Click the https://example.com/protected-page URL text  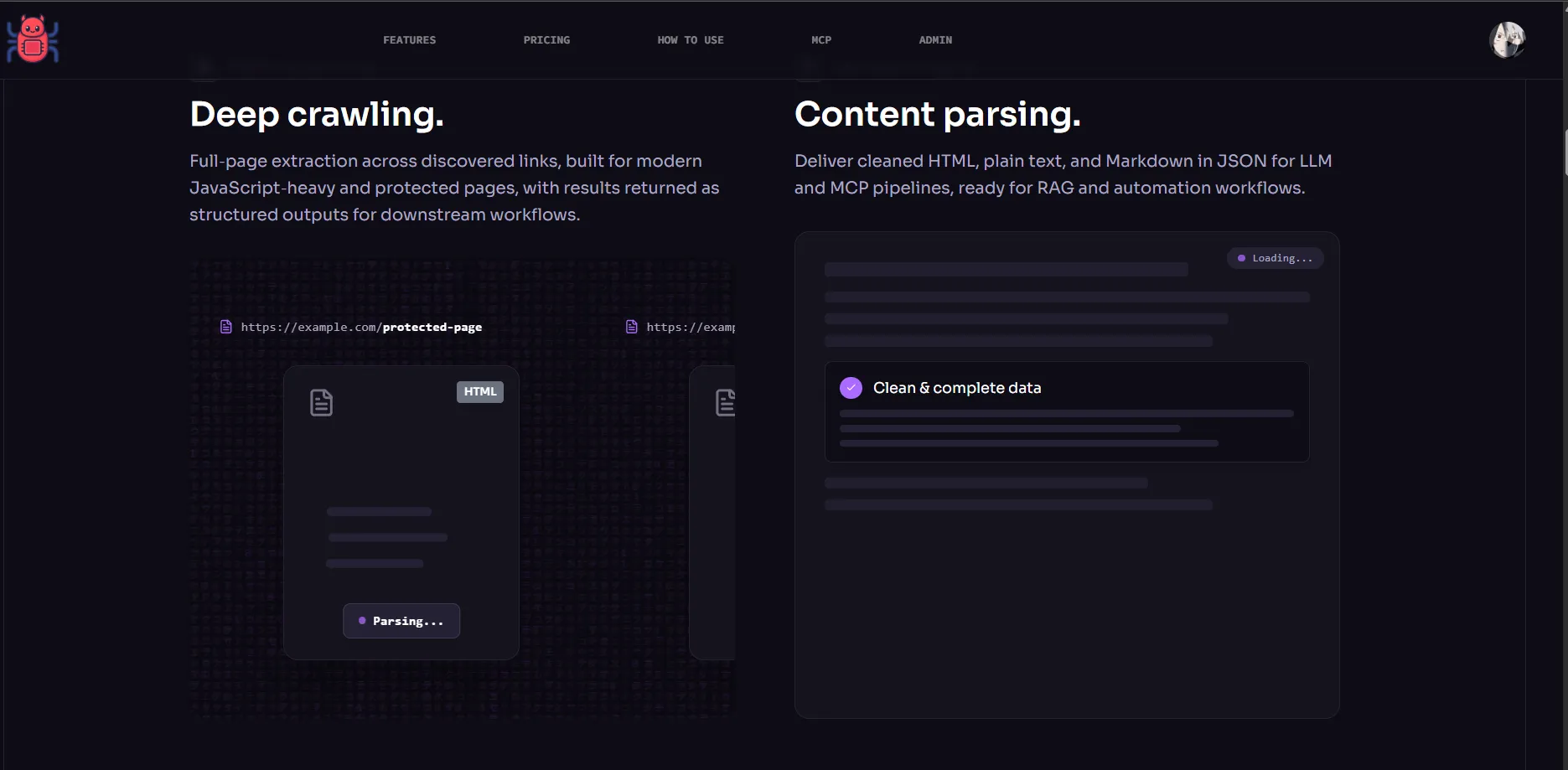coord(361,327)
